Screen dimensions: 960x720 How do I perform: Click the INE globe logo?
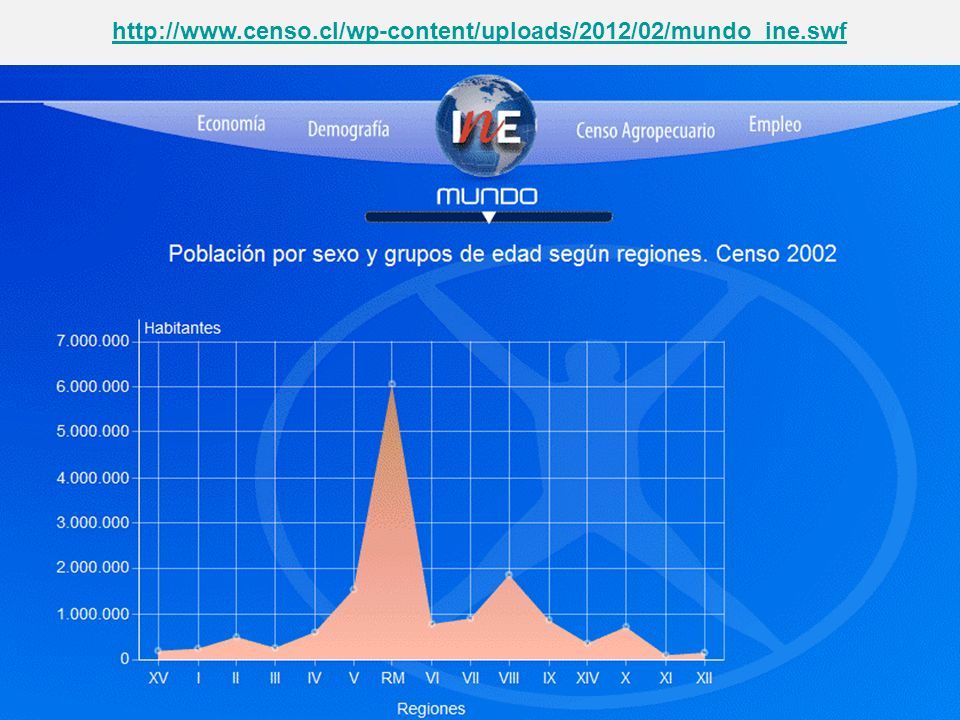pyautogui.click(x=486, y=126)
